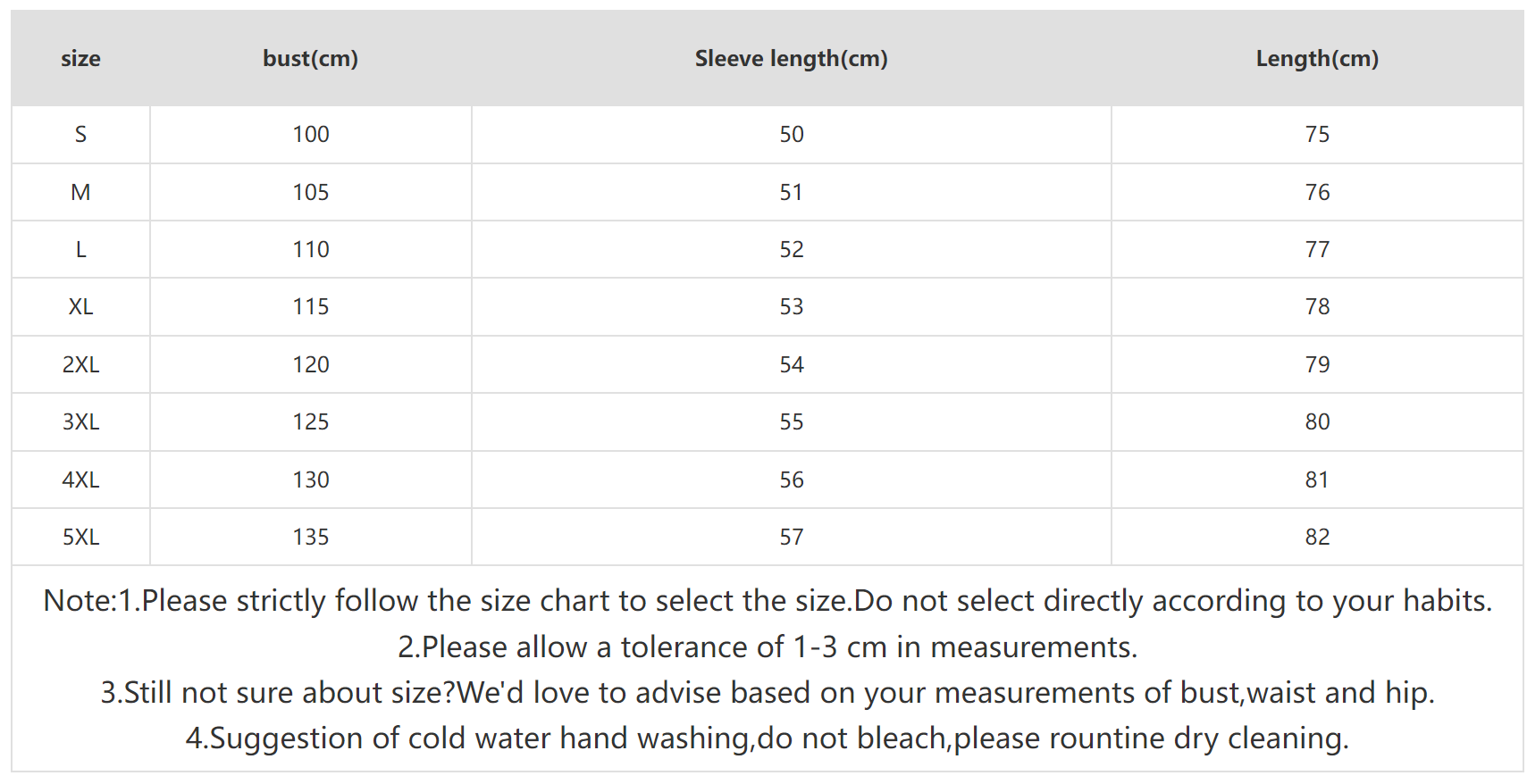Click sleeve length value 53
Screen dimensions: 1527x784
792,307
